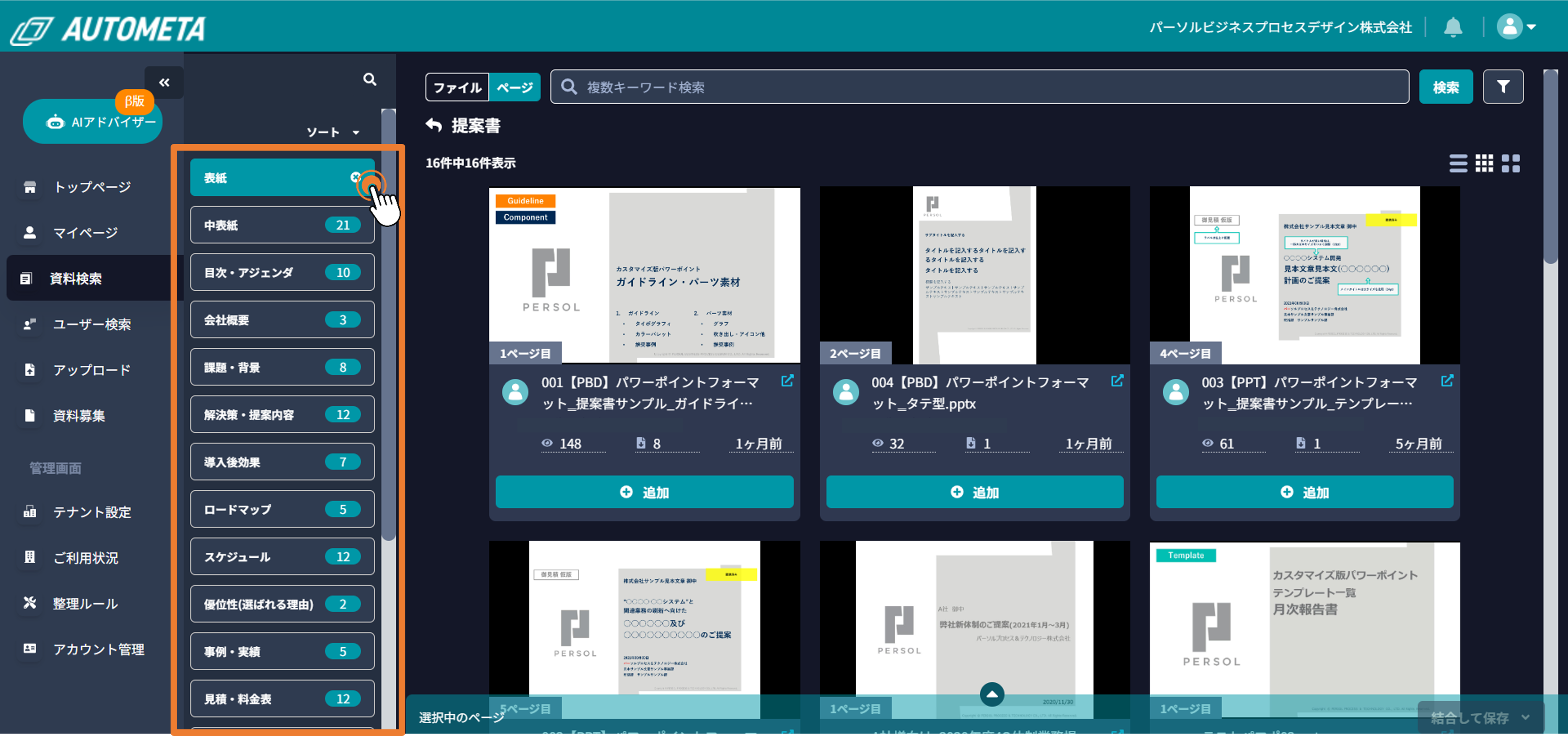The image size is (1568, 736).
Task: Select the ロードマップ tag filter
Action: 282,509
